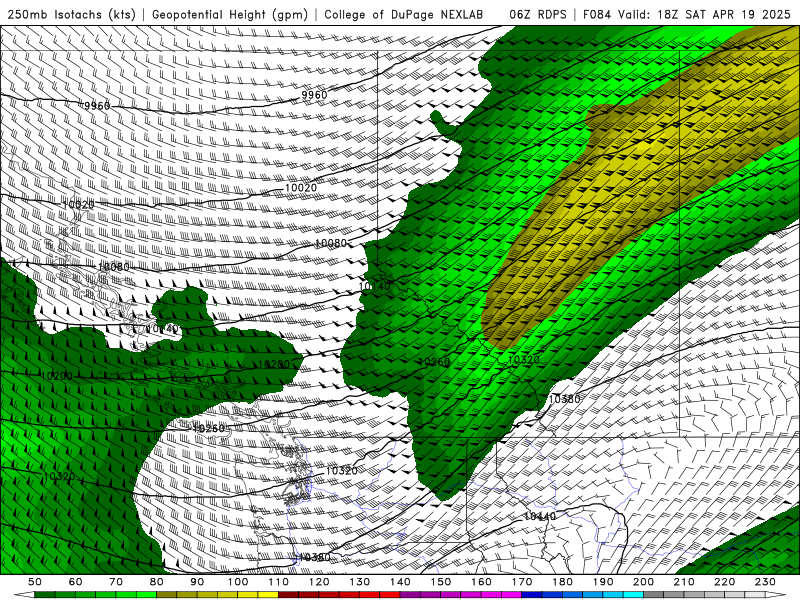The width and height of the screenshot is (800, 600).
Task: Select the dark red swatch after 110
Action: coord(288,595)
